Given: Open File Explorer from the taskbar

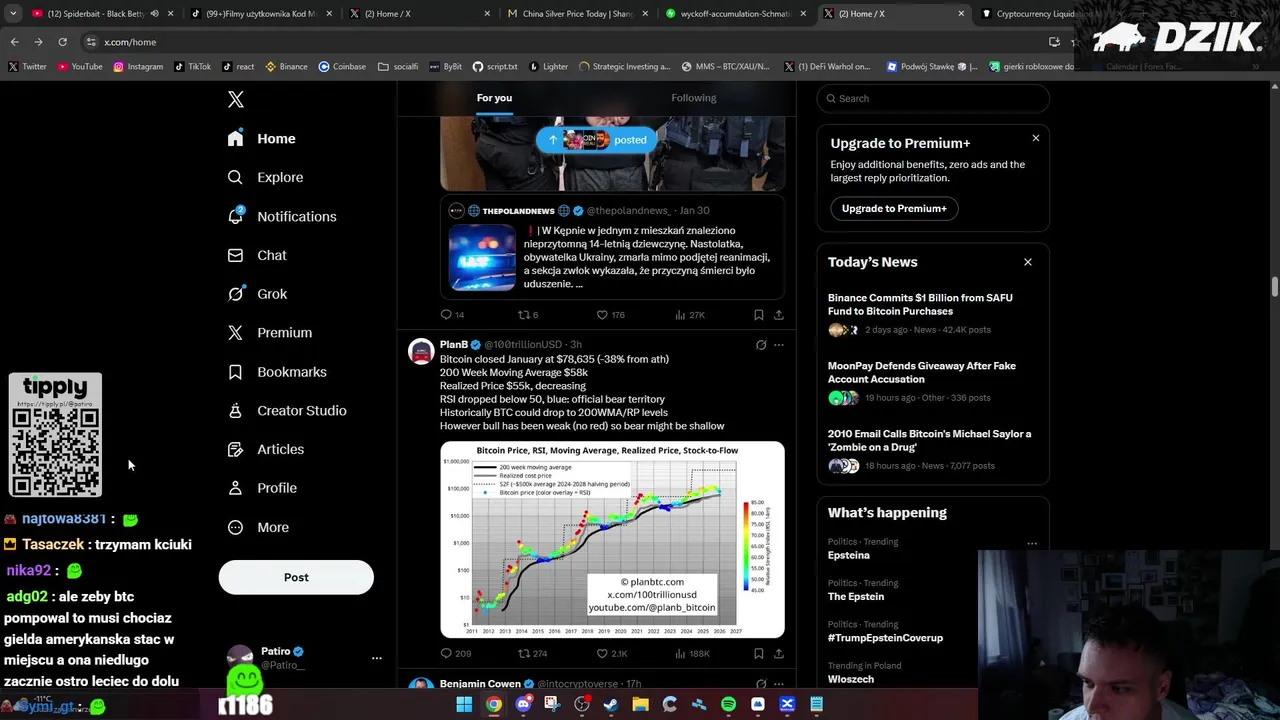Looking at the screenshot, I should pyautogui.click(x=640, y=704).
